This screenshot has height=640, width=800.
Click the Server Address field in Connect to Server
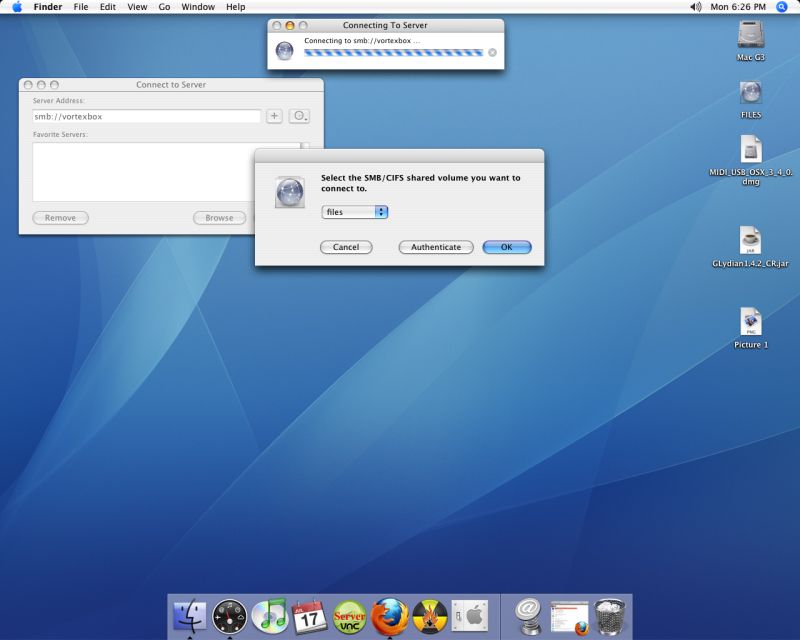(x=146, y=116)
